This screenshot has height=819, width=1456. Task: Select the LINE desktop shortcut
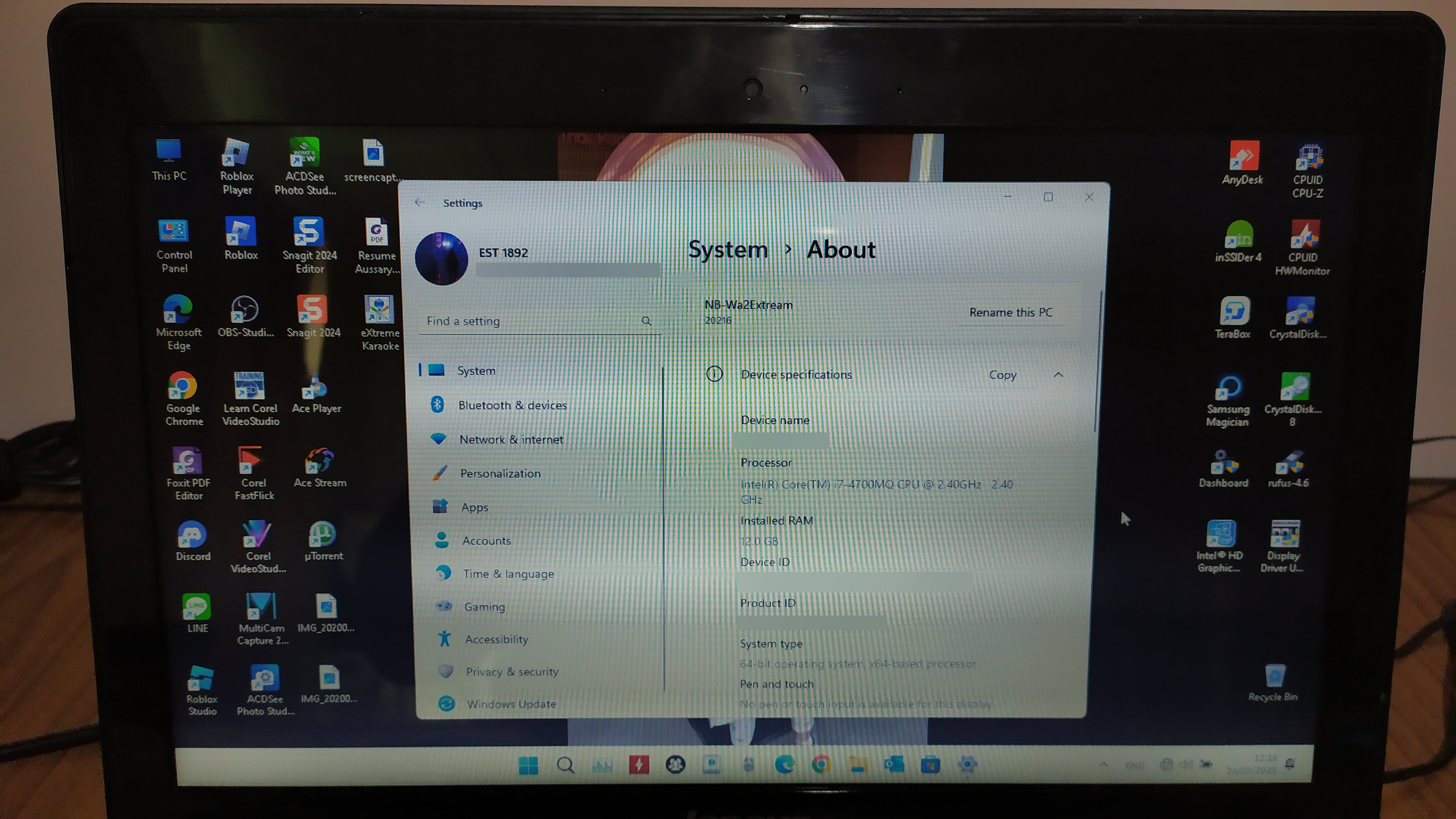point(197,613)
